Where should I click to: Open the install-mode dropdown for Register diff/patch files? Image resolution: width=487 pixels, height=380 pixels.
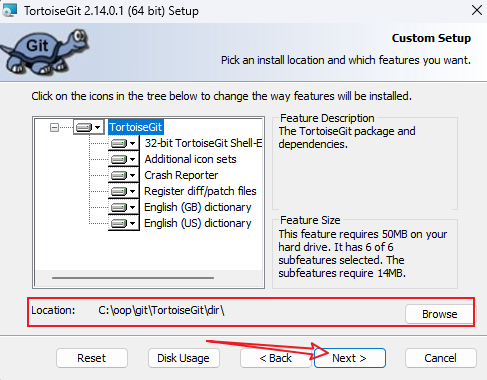tap(124, 191)
